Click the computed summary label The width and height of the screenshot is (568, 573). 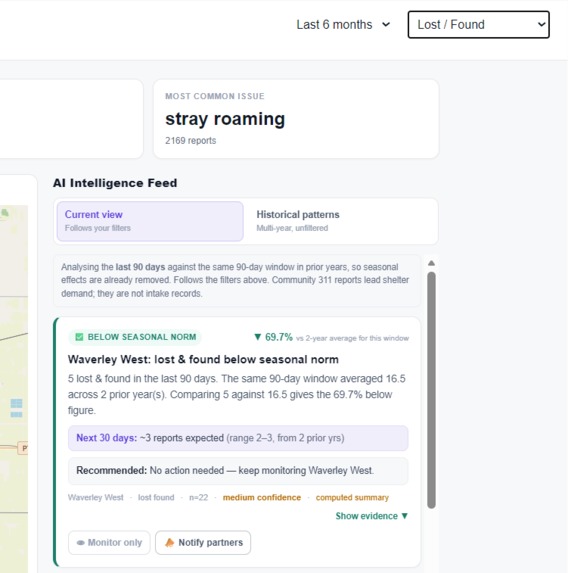pos(352,498)
